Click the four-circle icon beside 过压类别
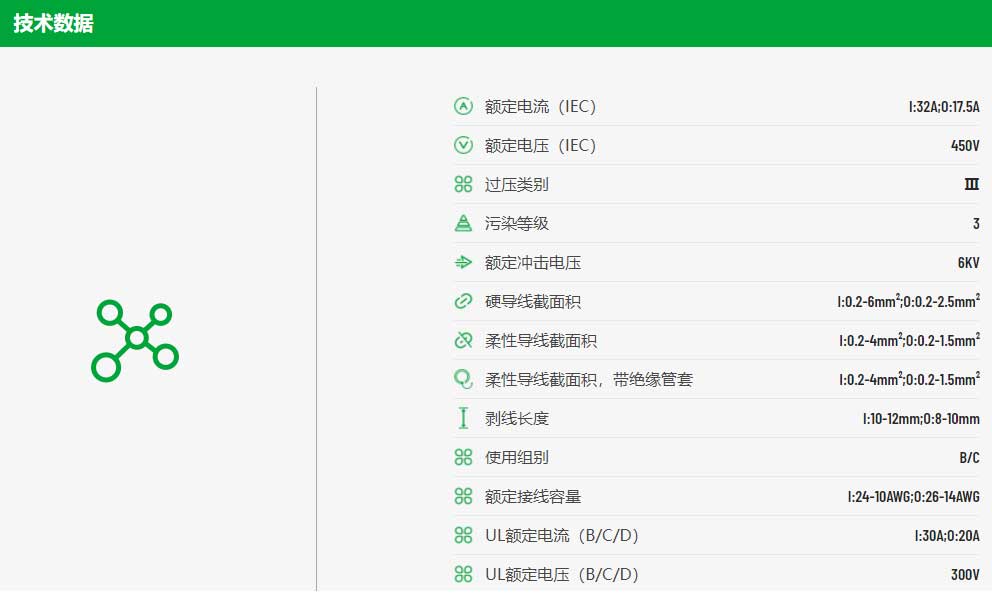Viewport: 992px width, 595px height. coord(463,184)
